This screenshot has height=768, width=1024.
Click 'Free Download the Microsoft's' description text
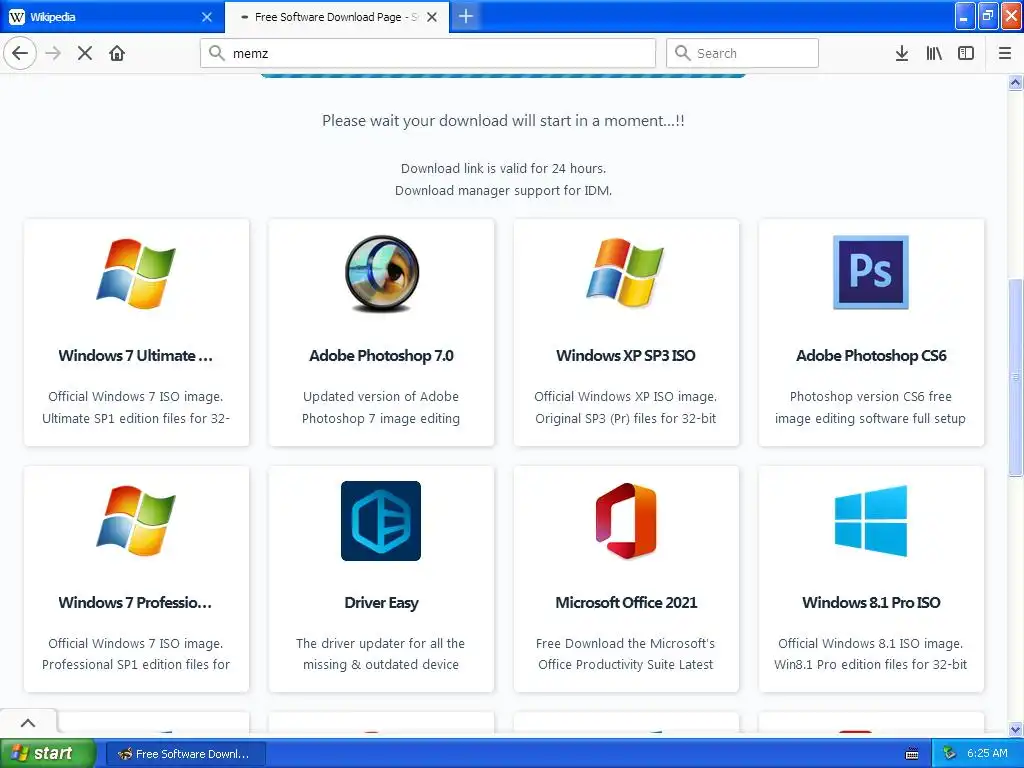pos(626,643)
